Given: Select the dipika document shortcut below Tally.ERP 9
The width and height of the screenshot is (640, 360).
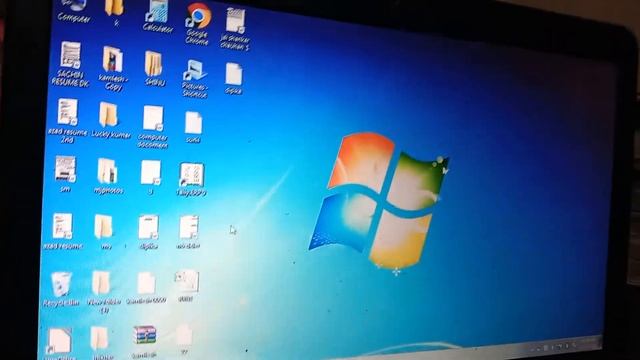Looking at the screenshot, I should (149, 232).
